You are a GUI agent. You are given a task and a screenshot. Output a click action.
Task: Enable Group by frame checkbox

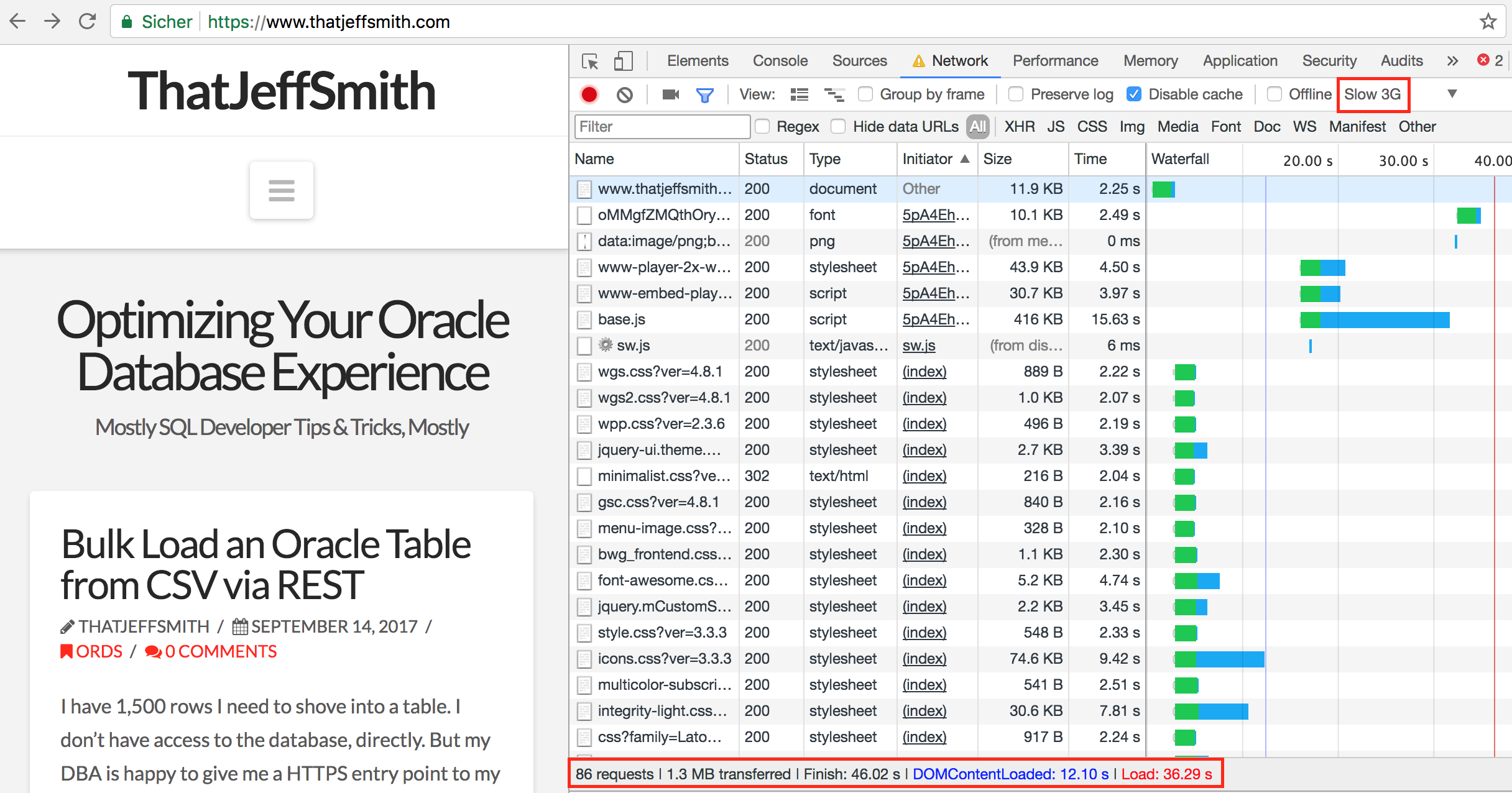pos(865,94)
